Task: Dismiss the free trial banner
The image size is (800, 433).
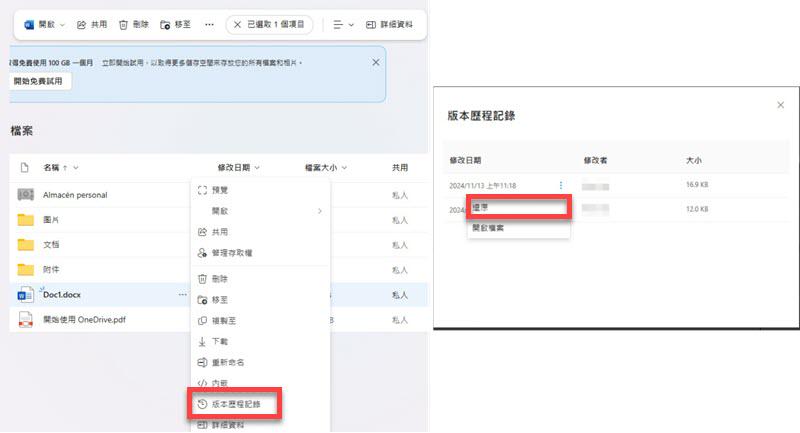Action: pyautogui.click(x=376, y=62)
